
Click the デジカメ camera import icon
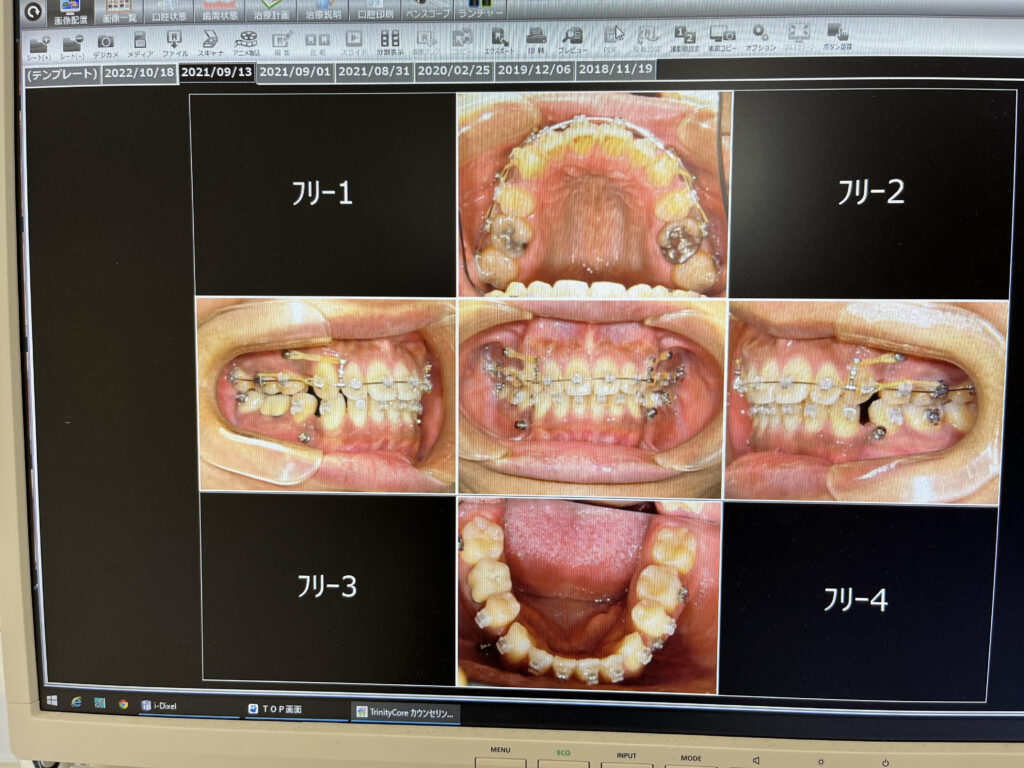coord(105,43)
